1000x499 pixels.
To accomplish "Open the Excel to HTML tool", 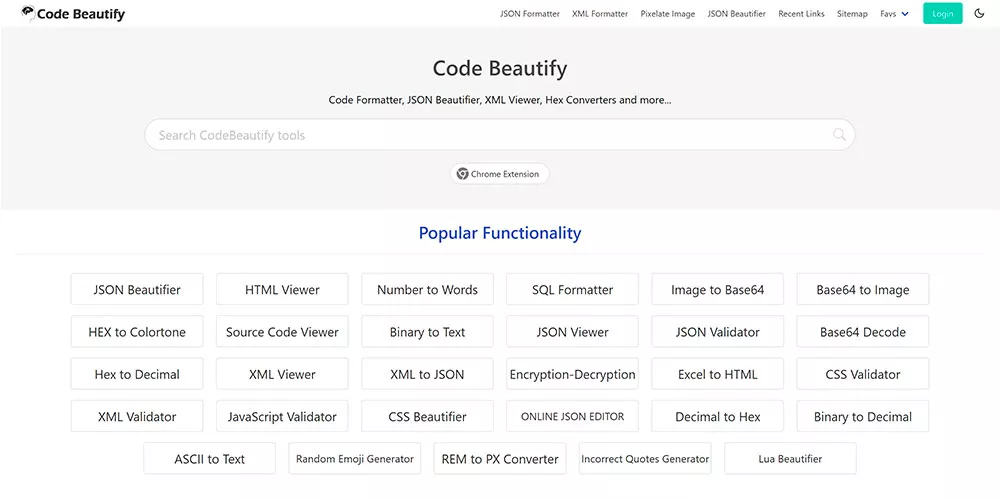I will (x=717, y=374).
